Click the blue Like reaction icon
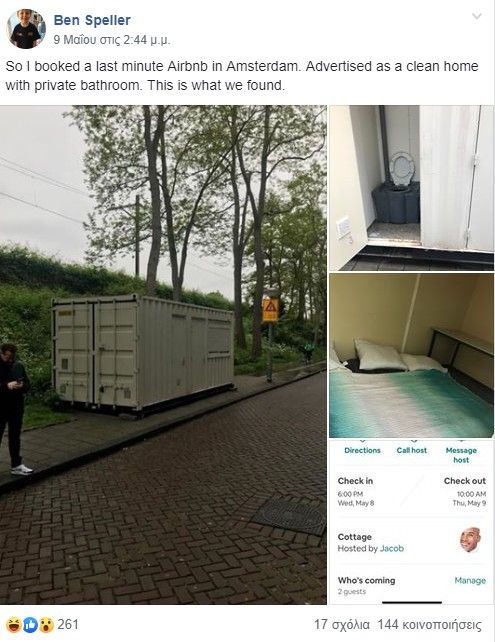Viewport: 495px width, 642px height. (30, 625)
